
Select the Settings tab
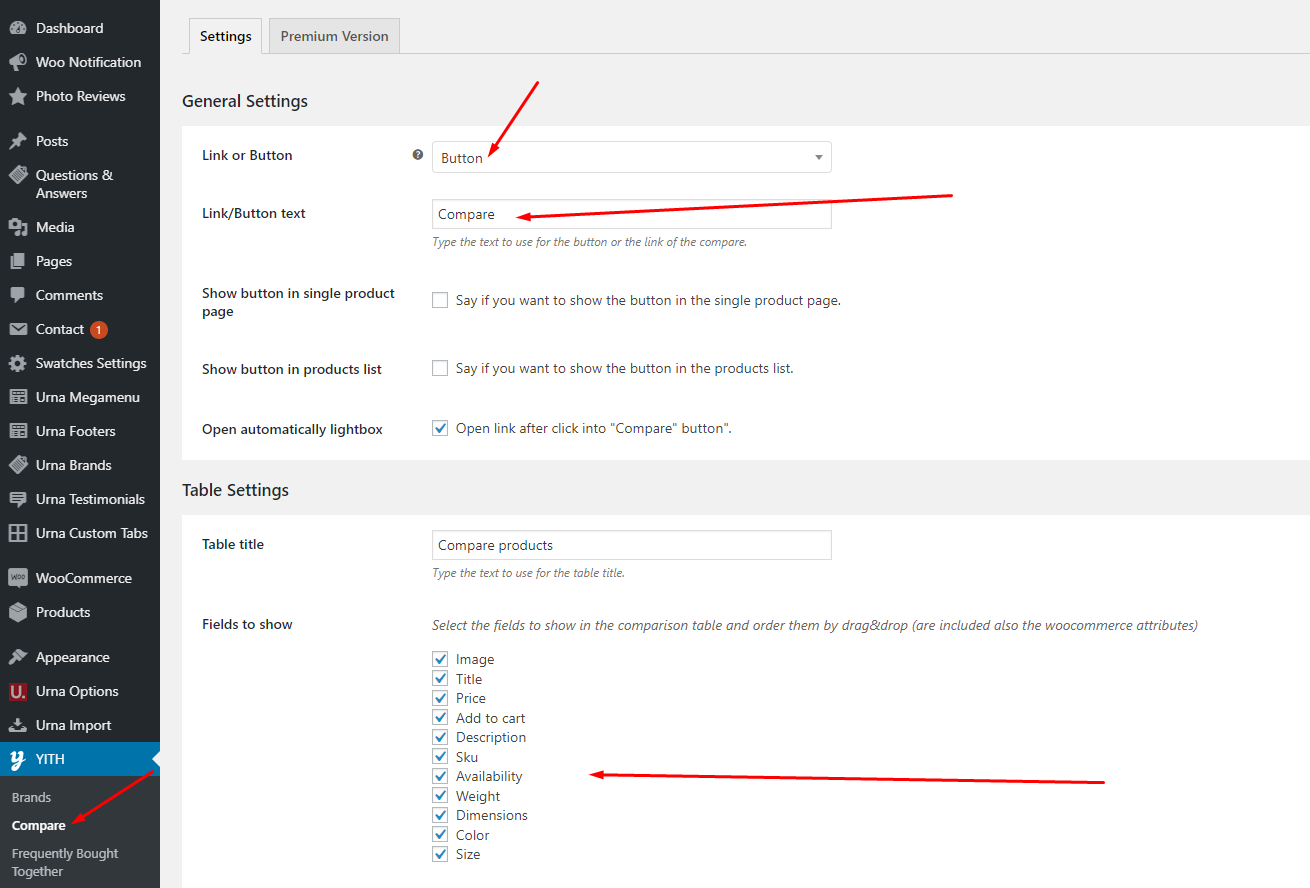(x=225, y=36)
